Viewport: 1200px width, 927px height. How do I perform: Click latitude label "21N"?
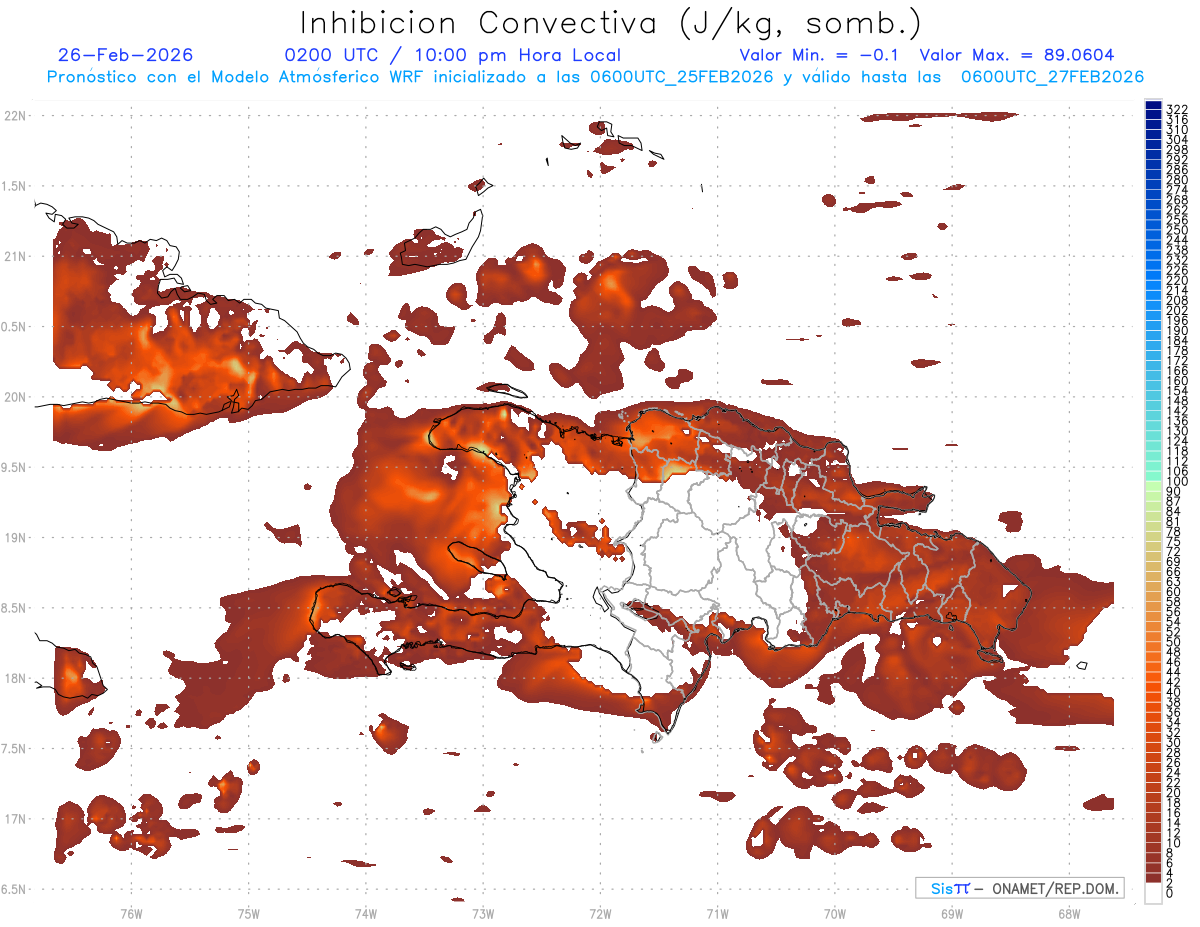(15, 256)
